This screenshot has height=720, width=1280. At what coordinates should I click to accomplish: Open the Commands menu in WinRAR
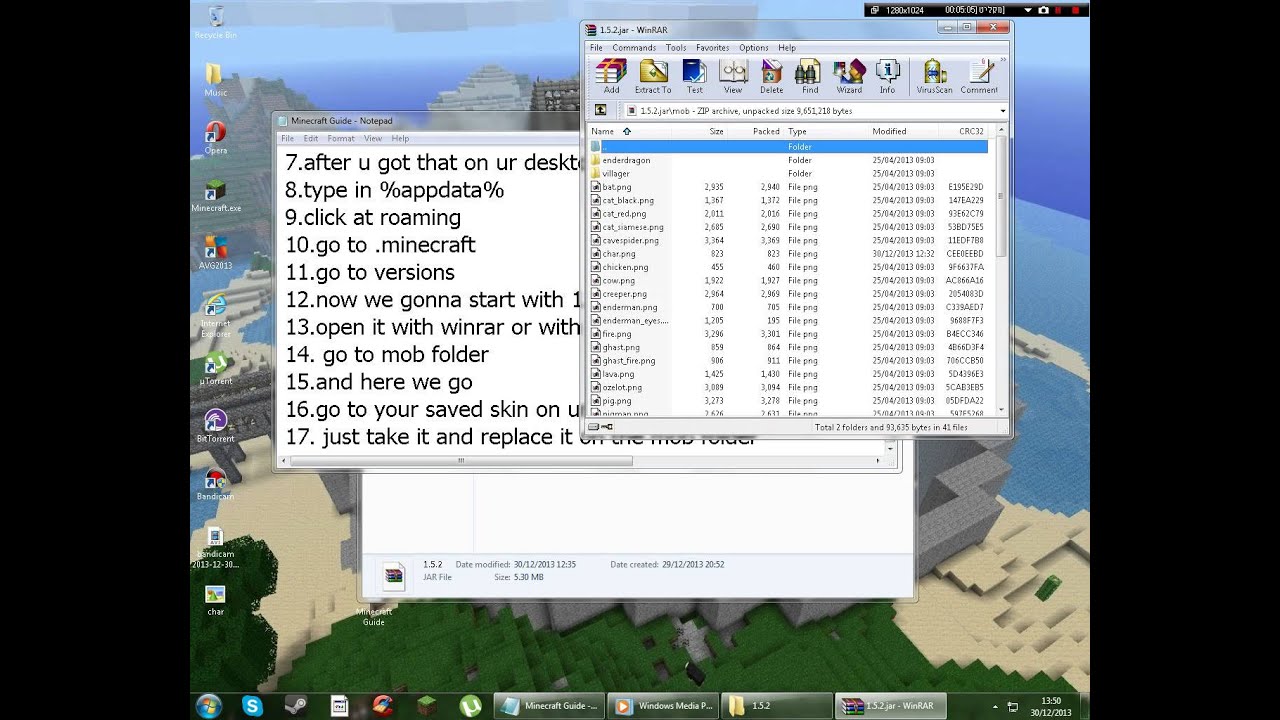pyautogui.click(x=634, y=47)
